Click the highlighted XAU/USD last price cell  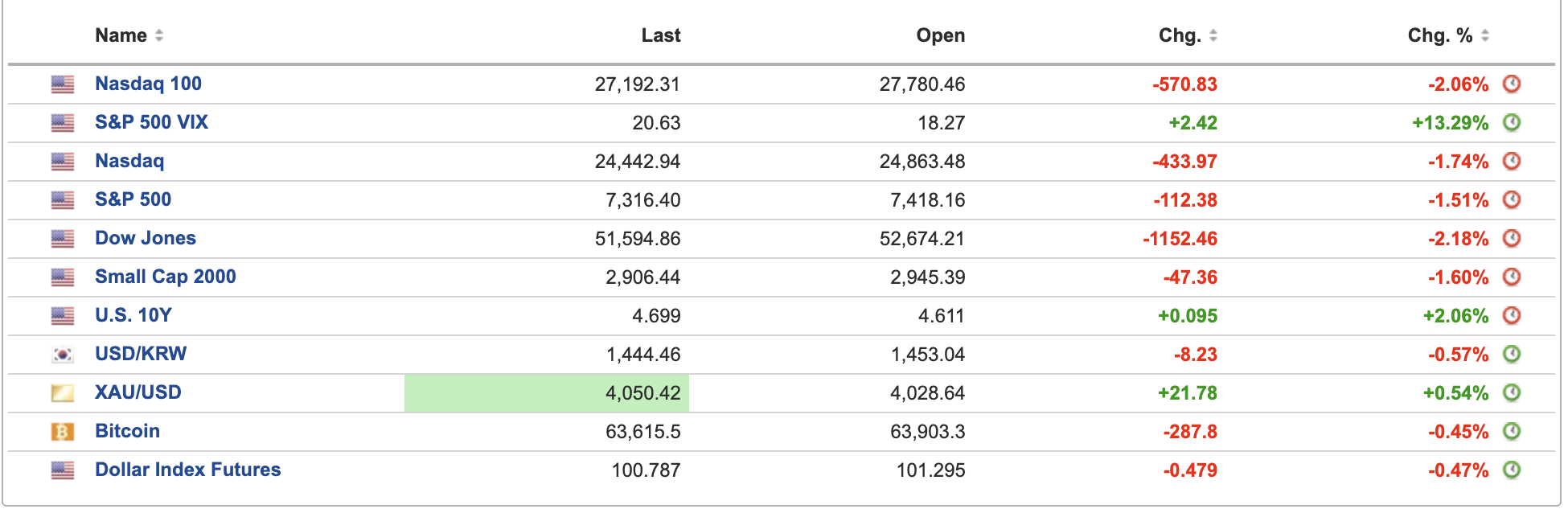[x=547, y=393]
